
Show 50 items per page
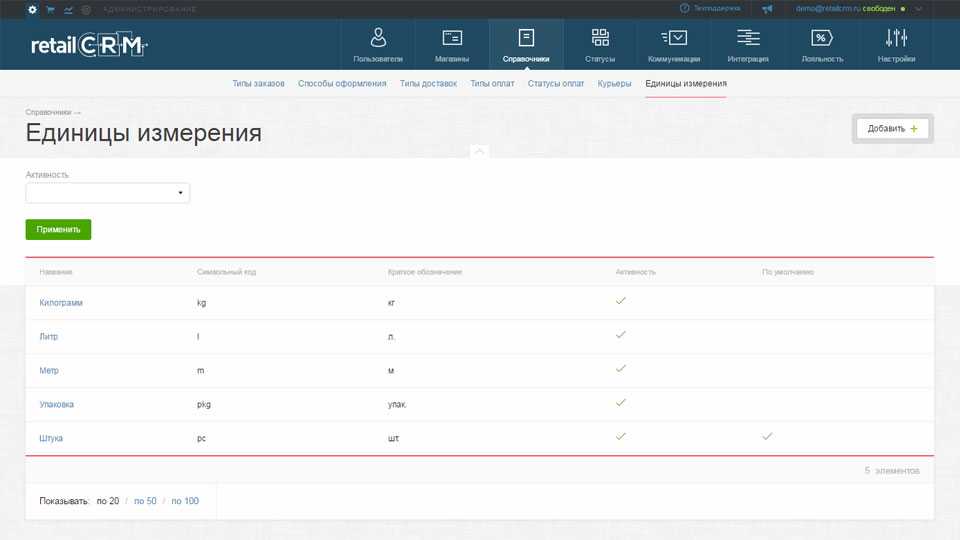[145, 501]
